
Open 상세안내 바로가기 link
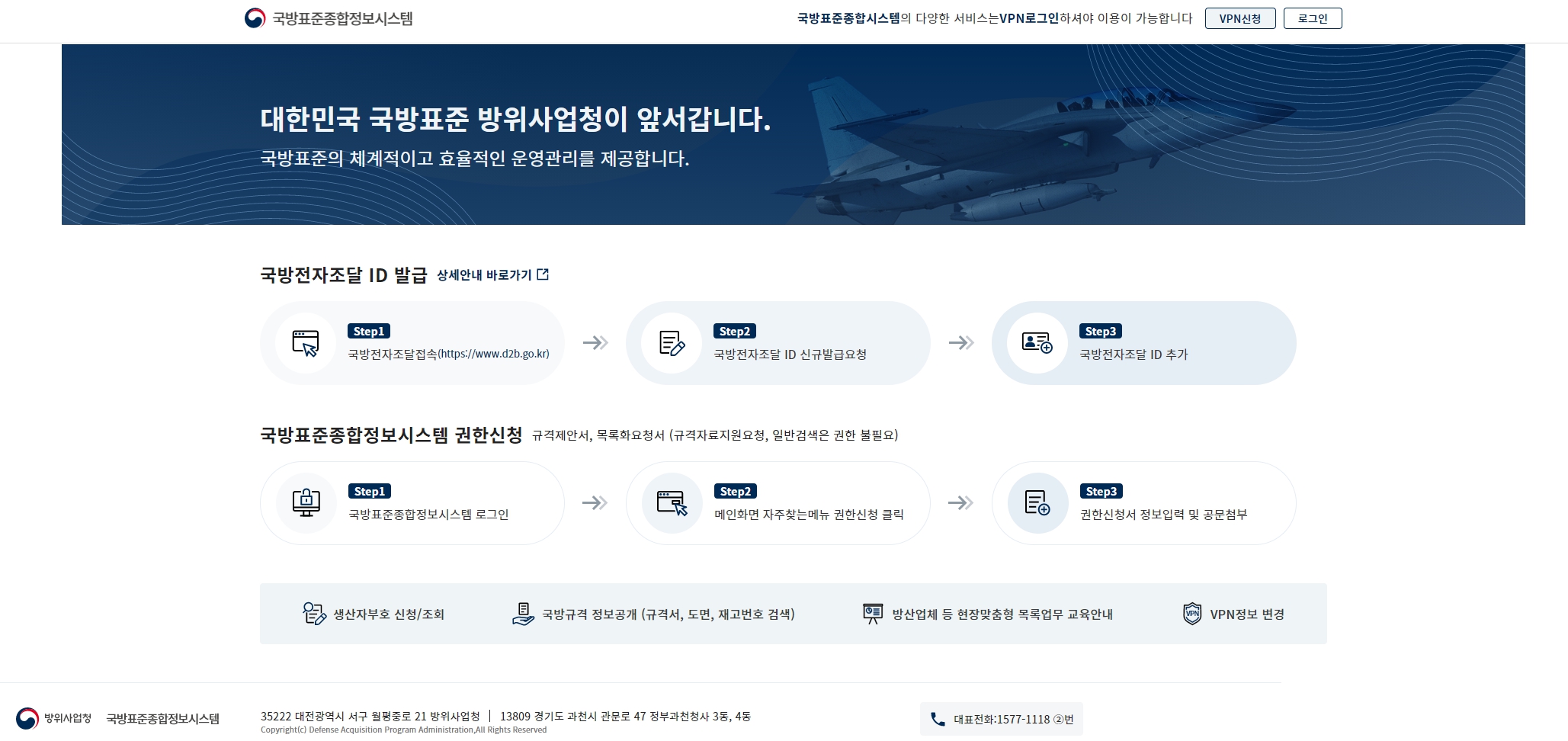(484, 275)
